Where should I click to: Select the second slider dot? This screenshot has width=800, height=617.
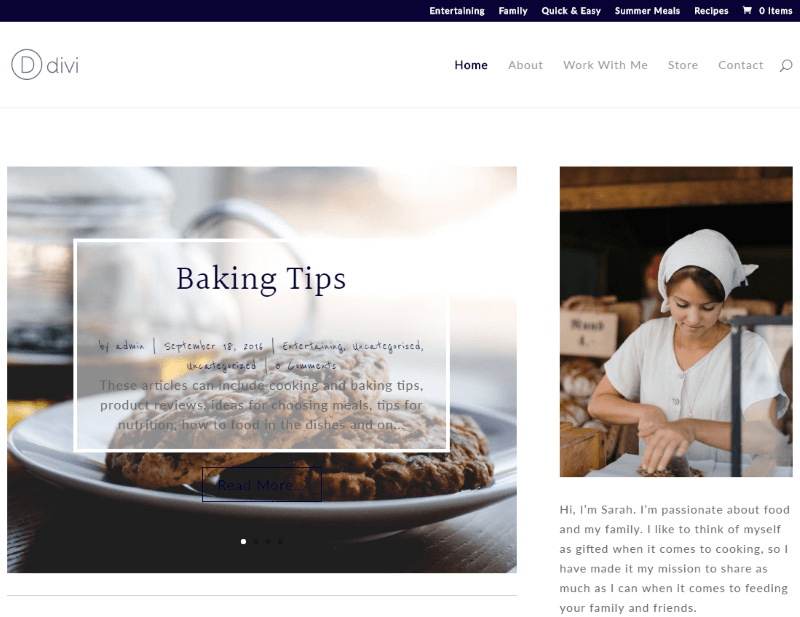pos(256,541)
